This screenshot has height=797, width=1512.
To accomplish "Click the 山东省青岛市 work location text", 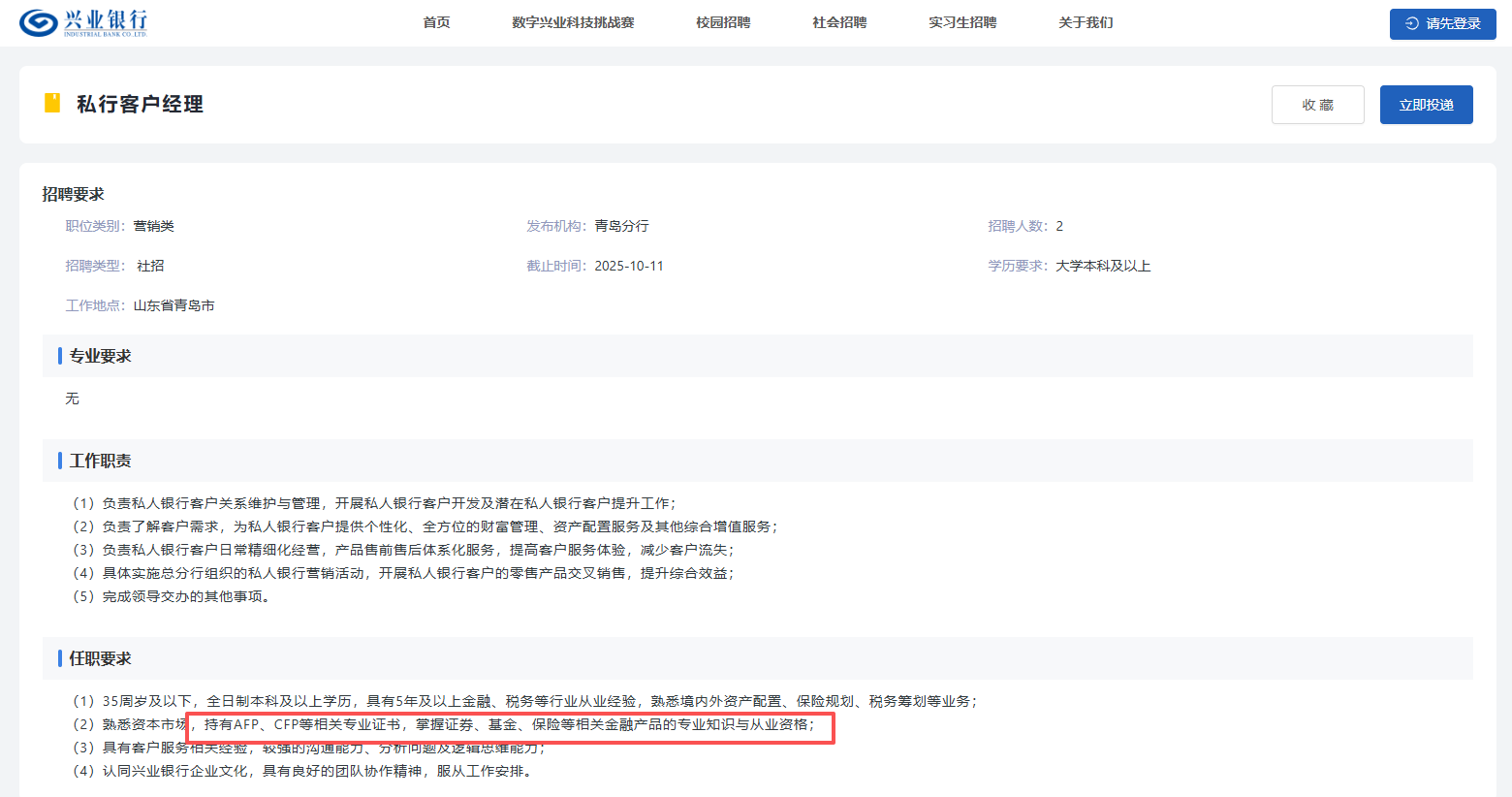I will click(173, 305).
